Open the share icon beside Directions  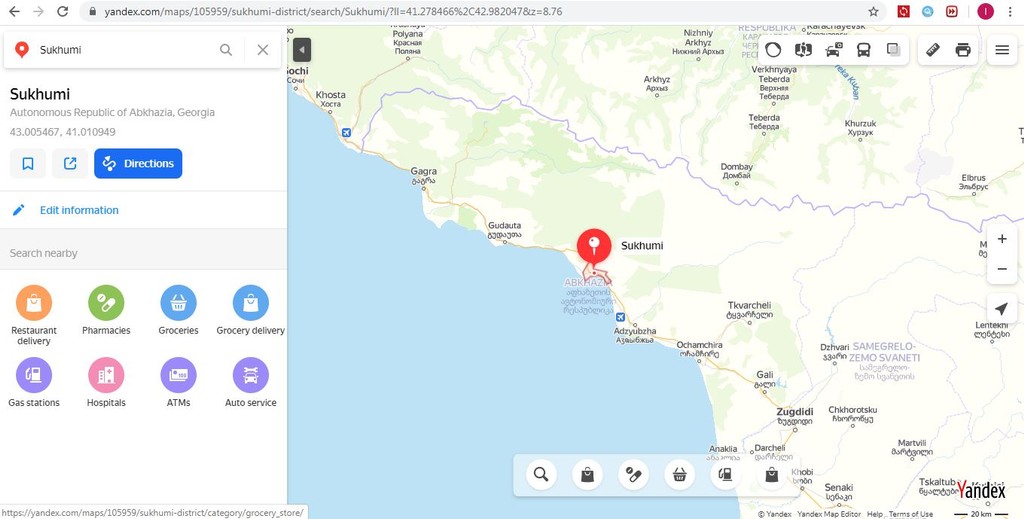(70, 164)
